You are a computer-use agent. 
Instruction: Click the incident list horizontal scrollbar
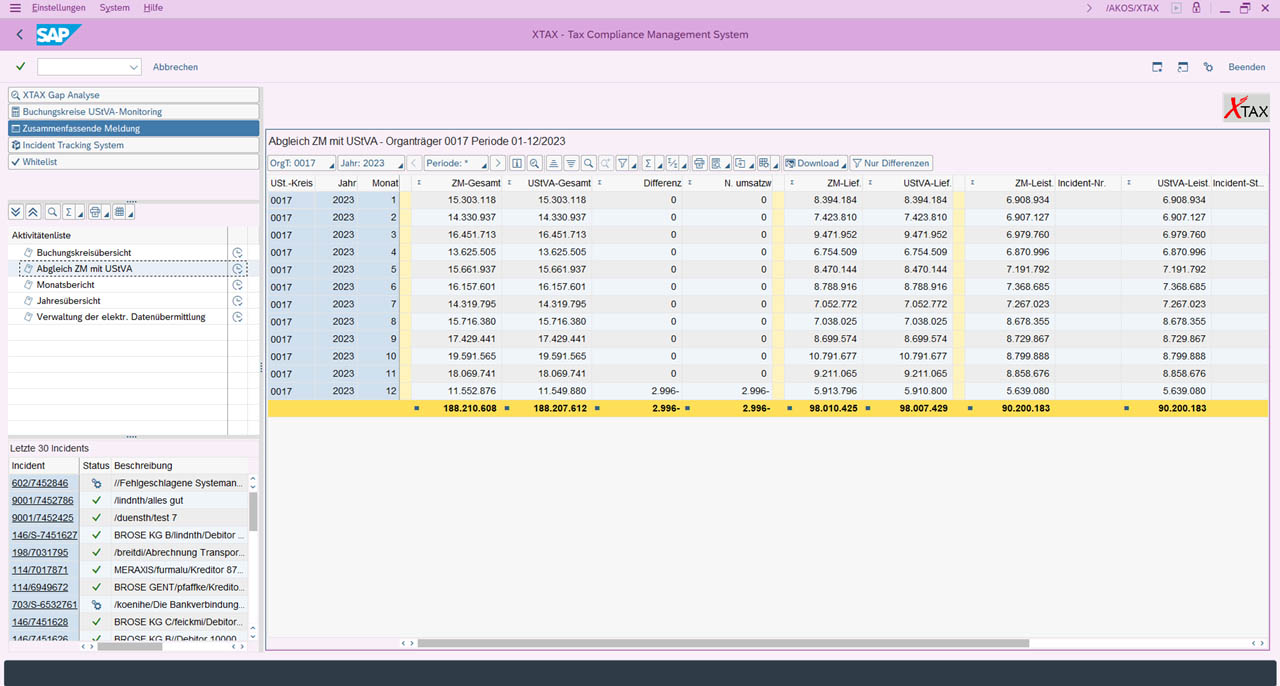coord(132,646)
